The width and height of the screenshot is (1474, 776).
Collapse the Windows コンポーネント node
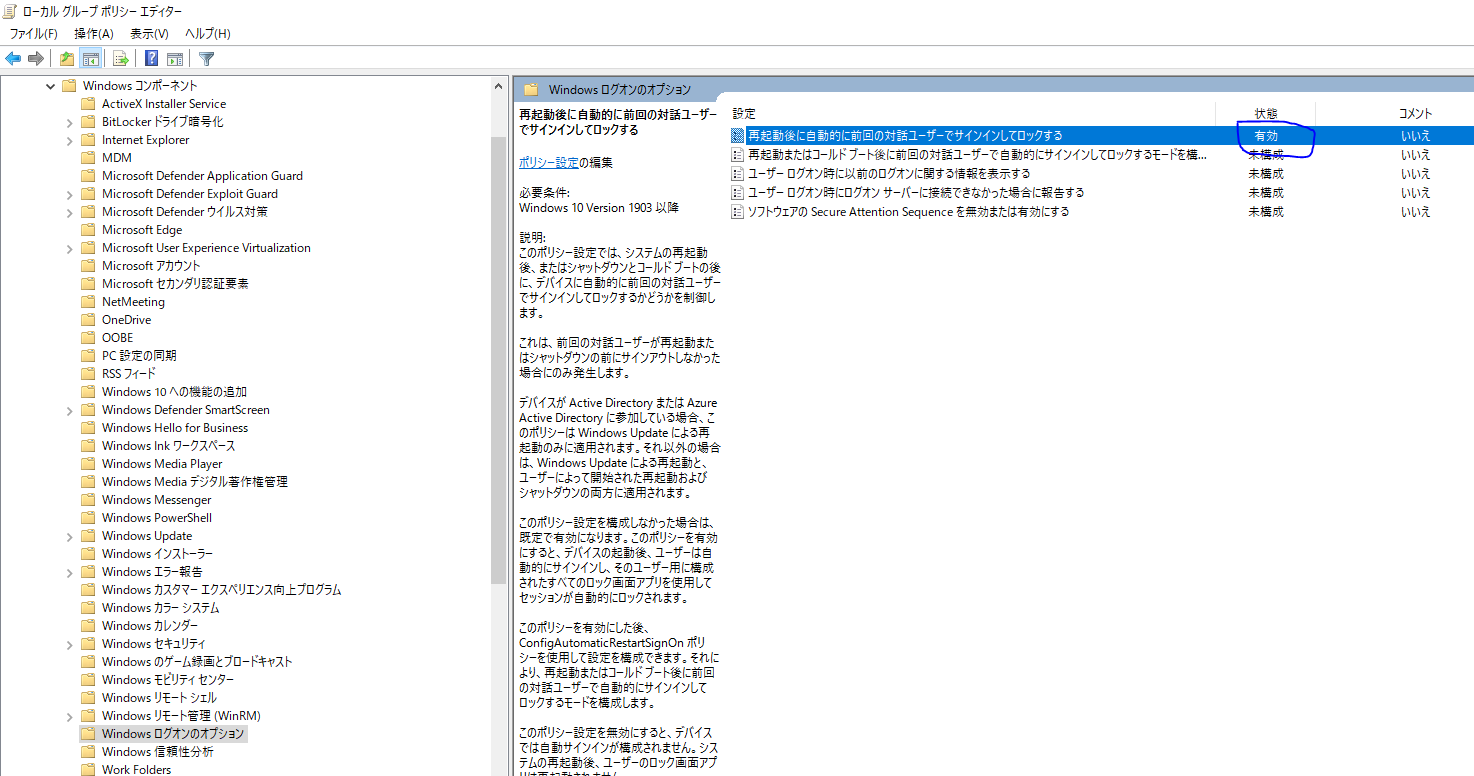(50, 86)
